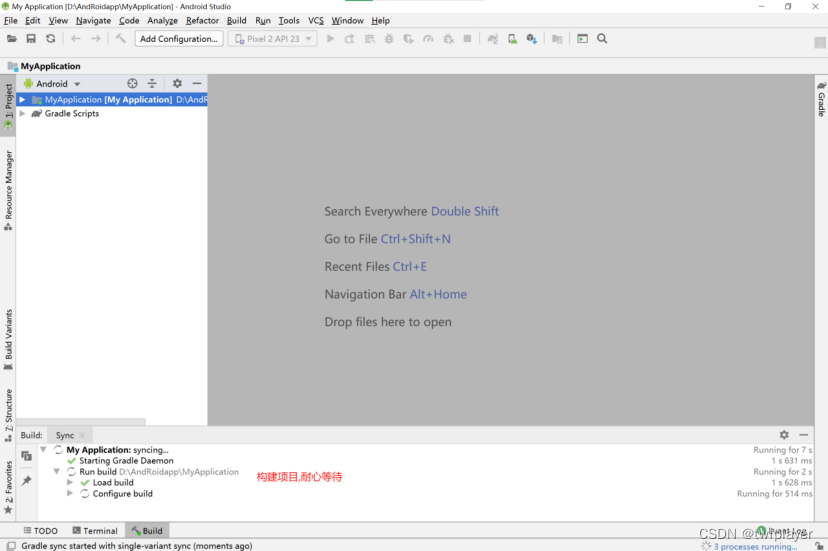828x551 pixels.
Task: Click the Attach Debugger to Process icon
Action: point(448,39)
